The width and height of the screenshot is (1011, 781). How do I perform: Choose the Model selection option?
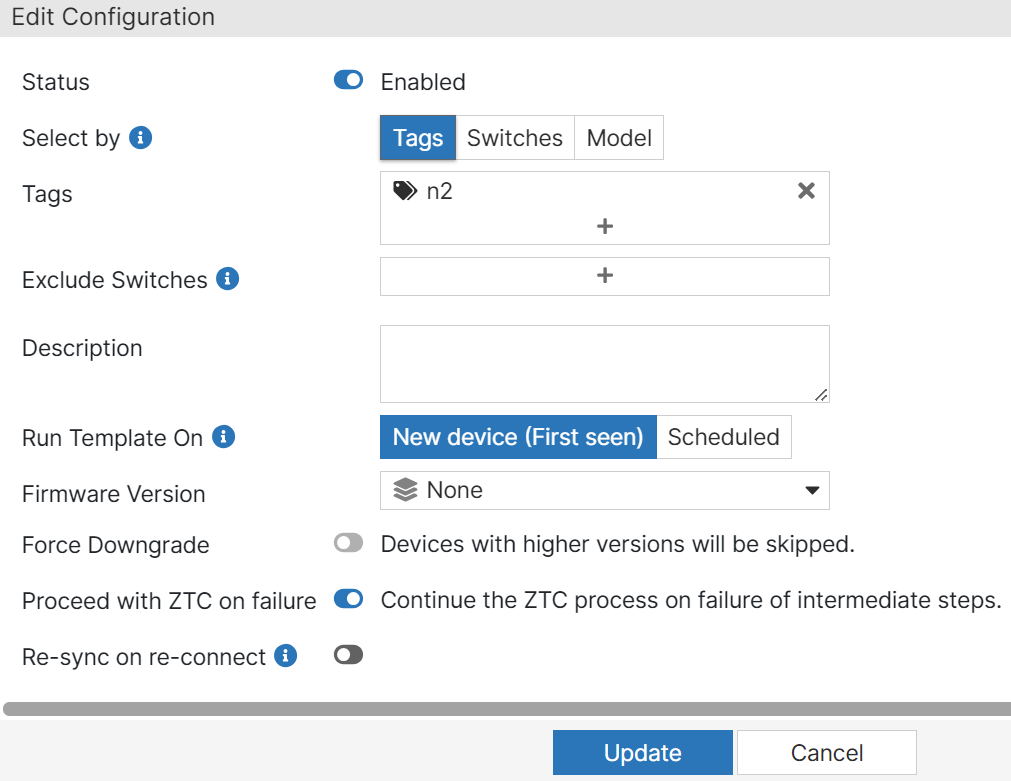point(619,138)
